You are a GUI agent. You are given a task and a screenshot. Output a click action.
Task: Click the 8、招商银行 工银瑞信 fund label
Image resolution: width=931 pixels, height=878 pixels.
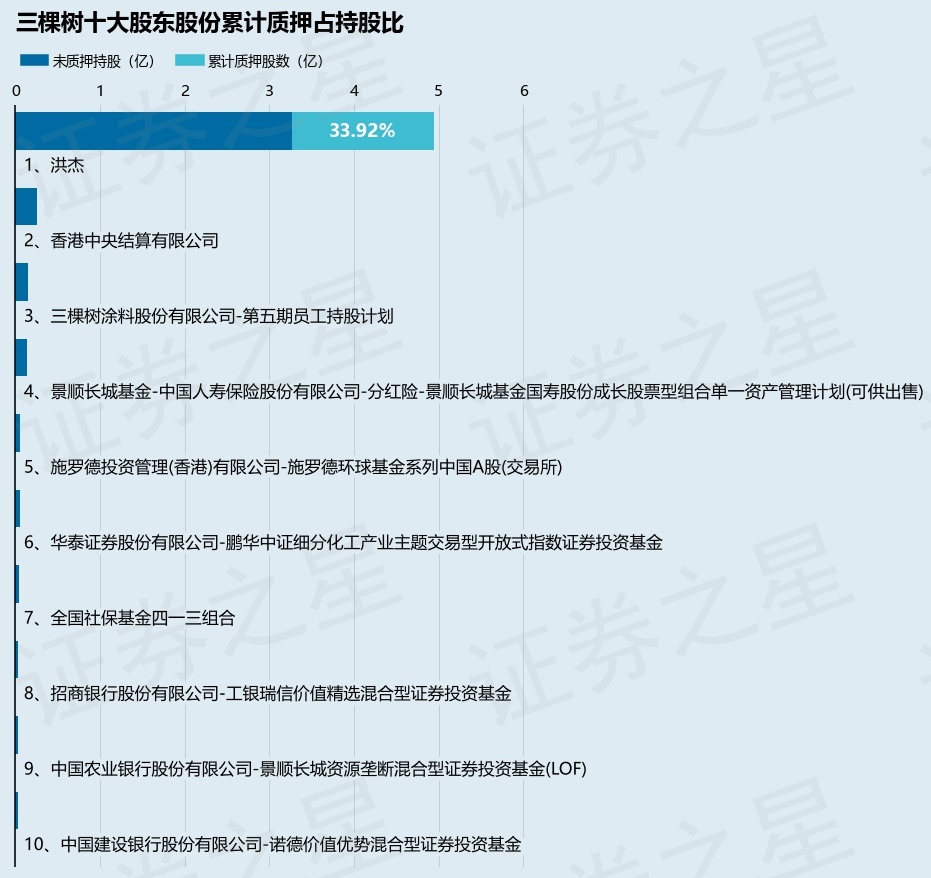click(268, 693)
